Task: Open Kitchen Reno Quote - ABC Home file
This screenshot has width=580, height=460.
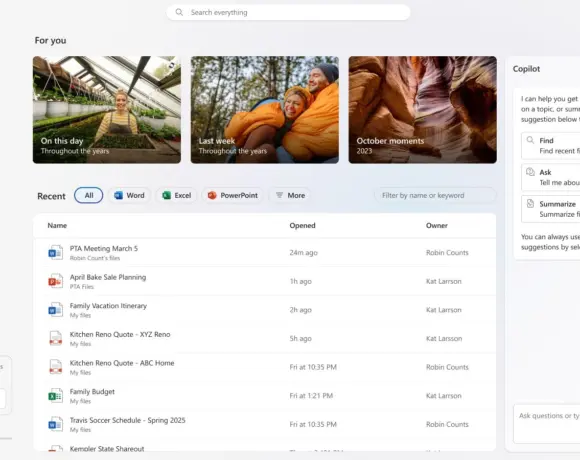Action: coord(122,363)
